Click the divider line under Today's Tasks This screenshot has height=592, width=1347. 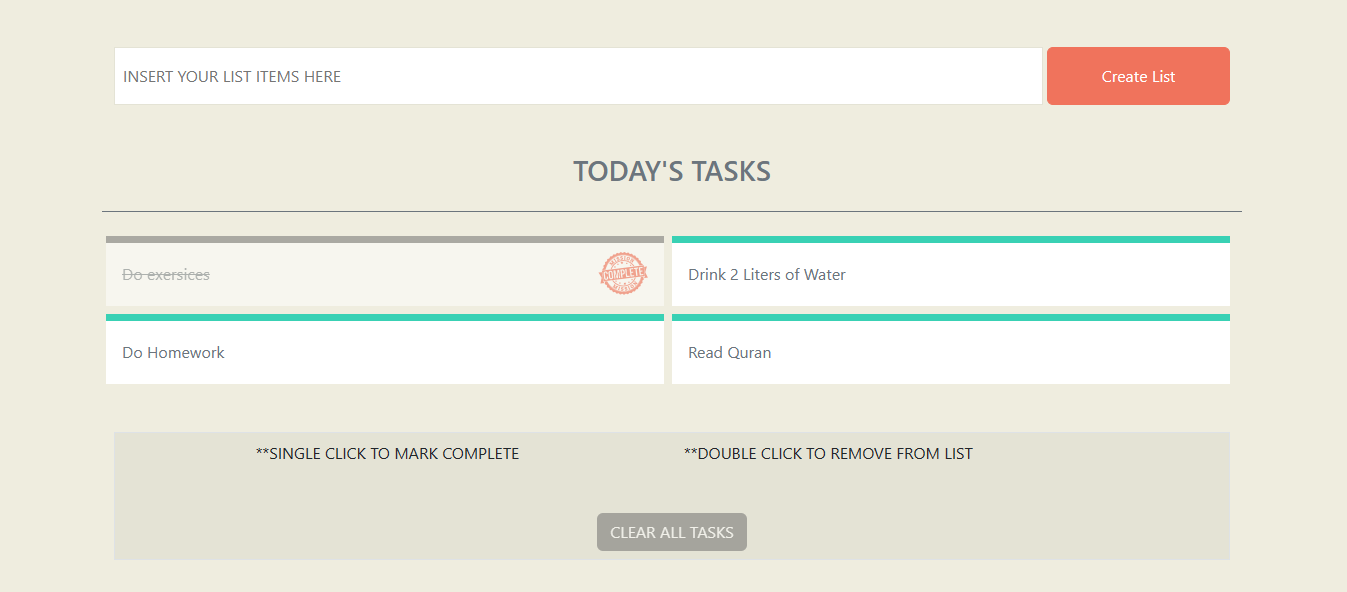[672, 211]
